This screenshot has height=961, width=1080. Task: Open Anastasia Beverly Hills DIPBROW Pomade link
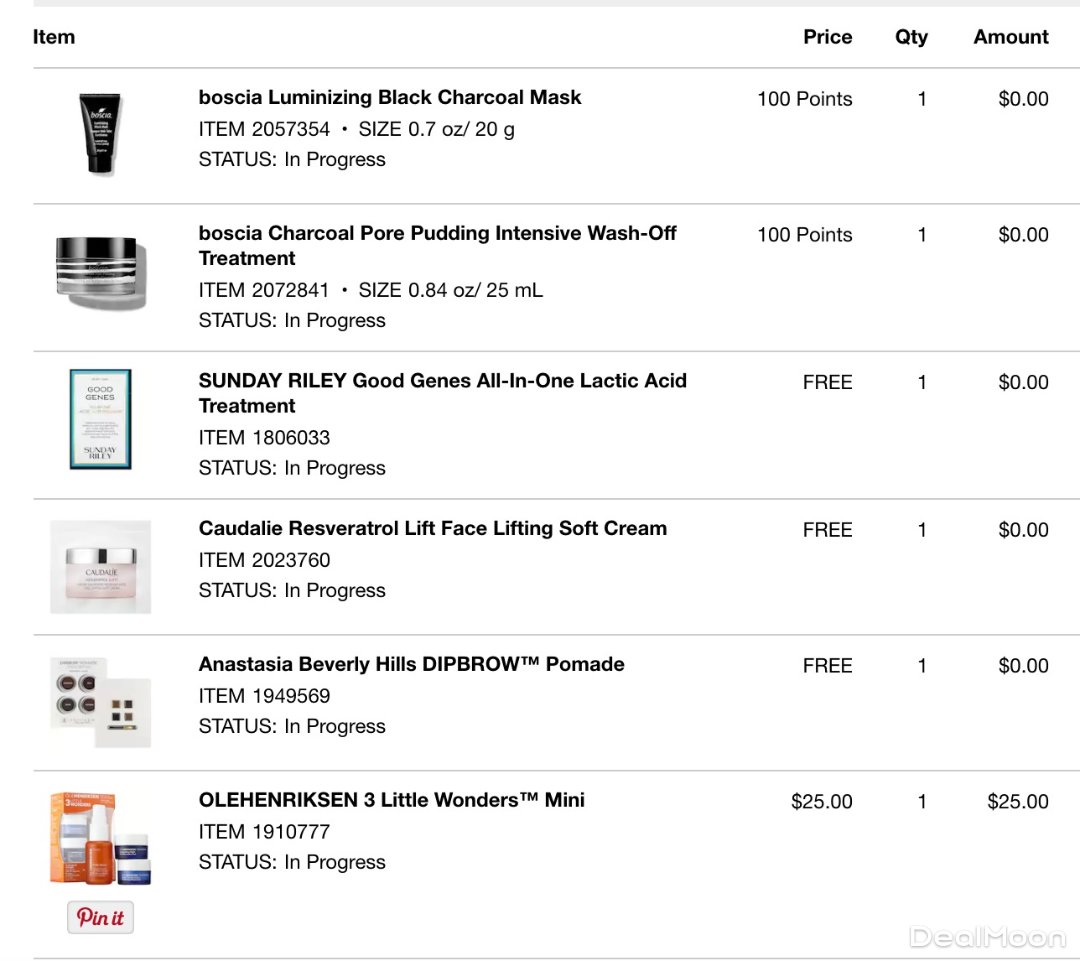[411, 665]
